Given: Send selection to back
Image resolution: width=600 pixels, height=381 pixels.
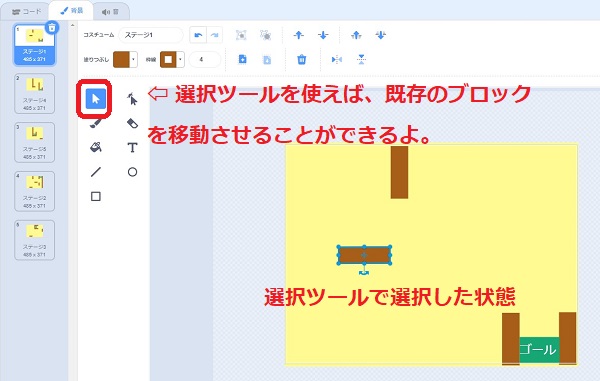Looking at the screenshot, I should pos(380,35).
